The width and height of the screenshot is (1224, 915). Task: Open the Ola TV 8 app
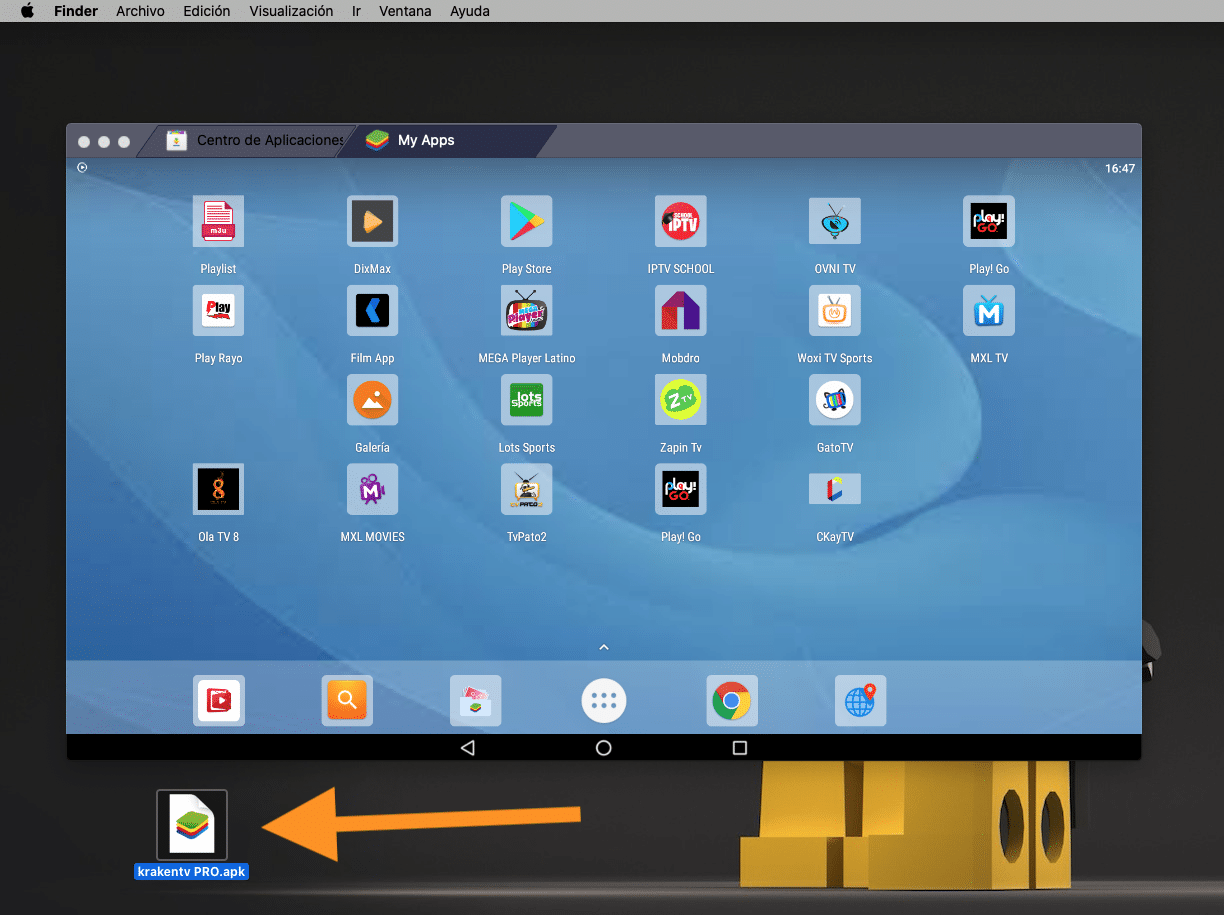tap(218, 490)
